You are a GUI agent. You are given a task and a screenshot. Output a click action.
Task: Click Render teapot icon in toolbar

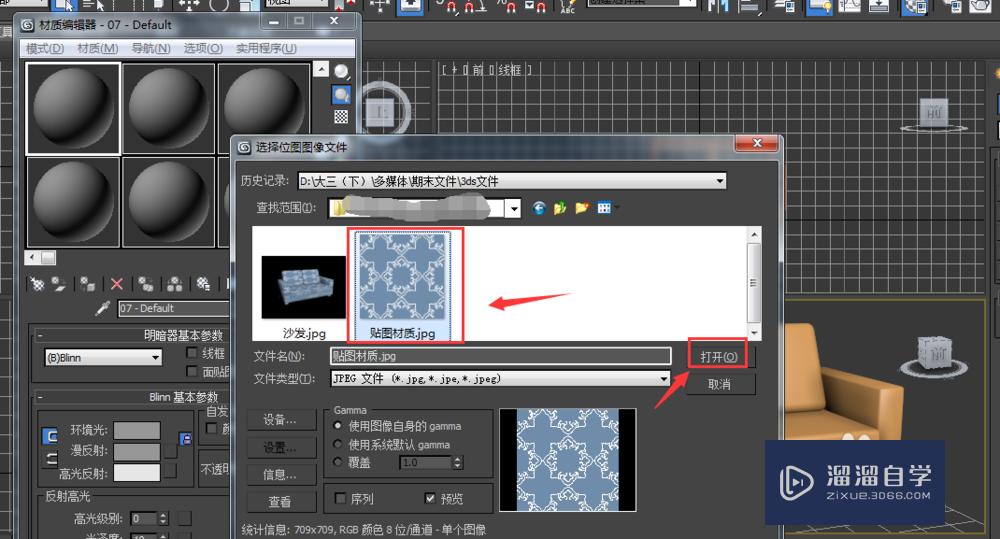pyautogui.click(x=982, y=6)
